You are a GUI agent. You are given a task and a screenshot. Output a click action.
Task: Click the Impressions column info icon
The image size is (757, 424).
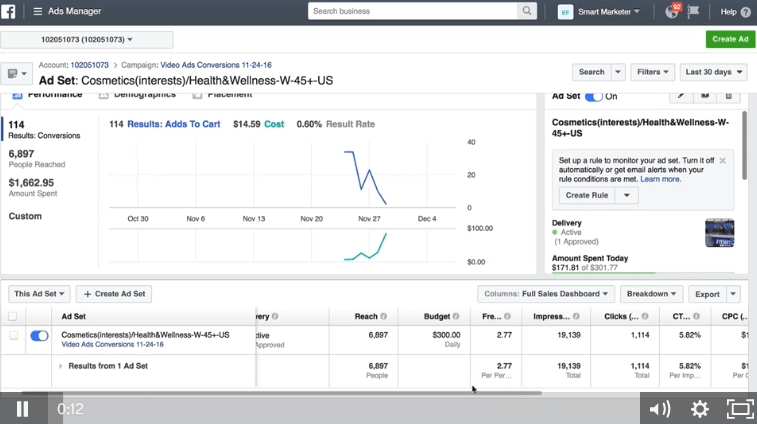click(x=576, y=316)
